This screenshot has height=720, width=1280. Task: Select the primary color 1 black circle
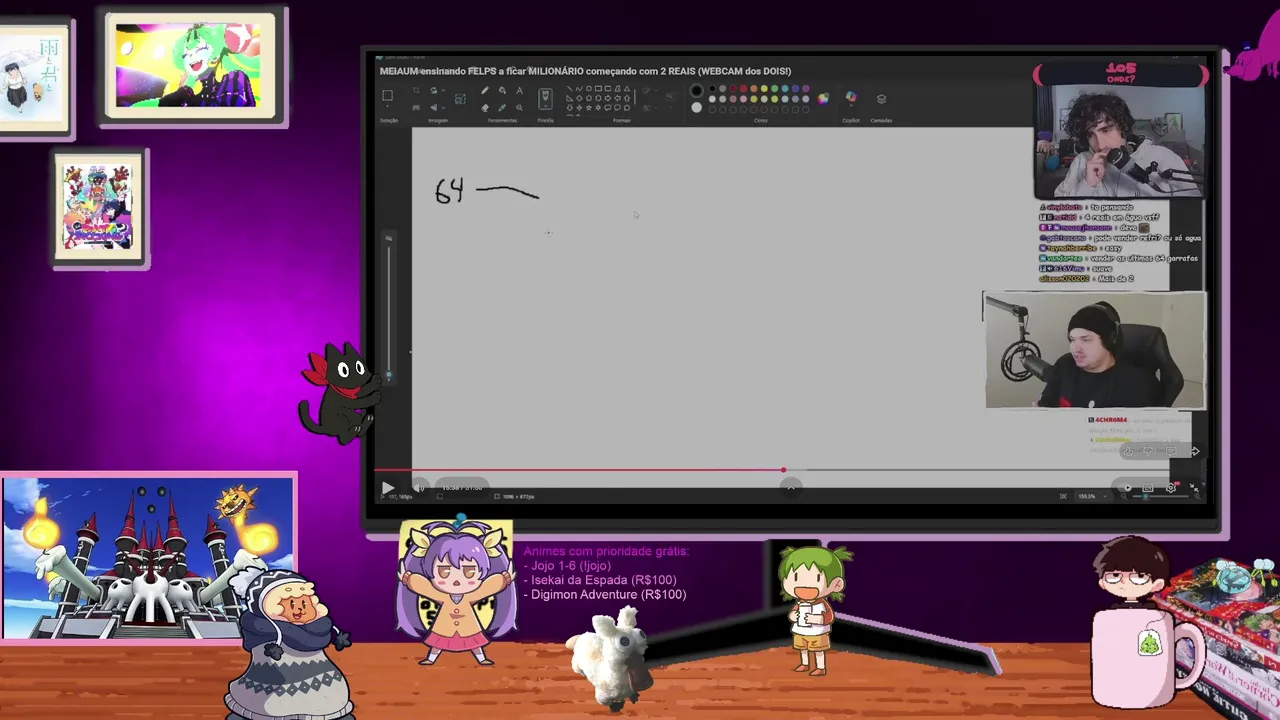pos(697,90)
